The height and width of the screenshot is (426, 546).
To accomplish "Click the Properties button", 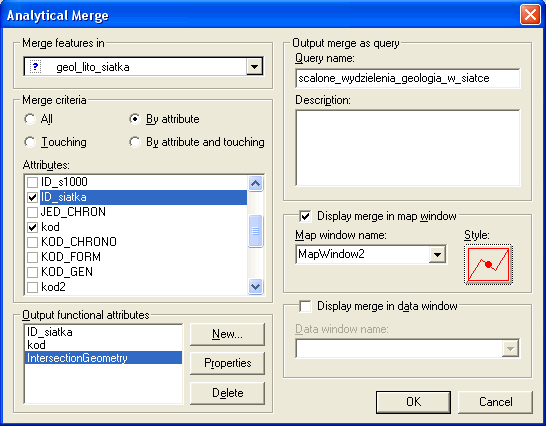I will [227, 363].
